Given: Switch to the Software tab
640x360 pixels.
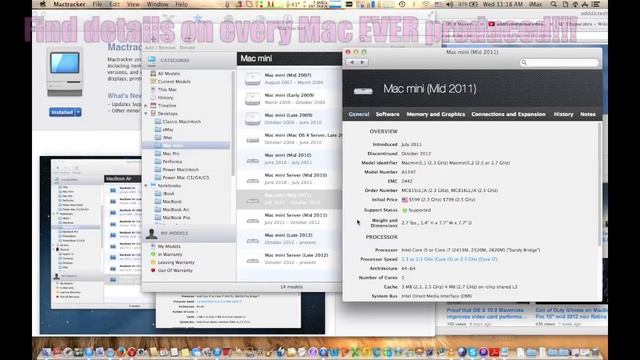Looking at the screenshot, I should click(387, 114).
